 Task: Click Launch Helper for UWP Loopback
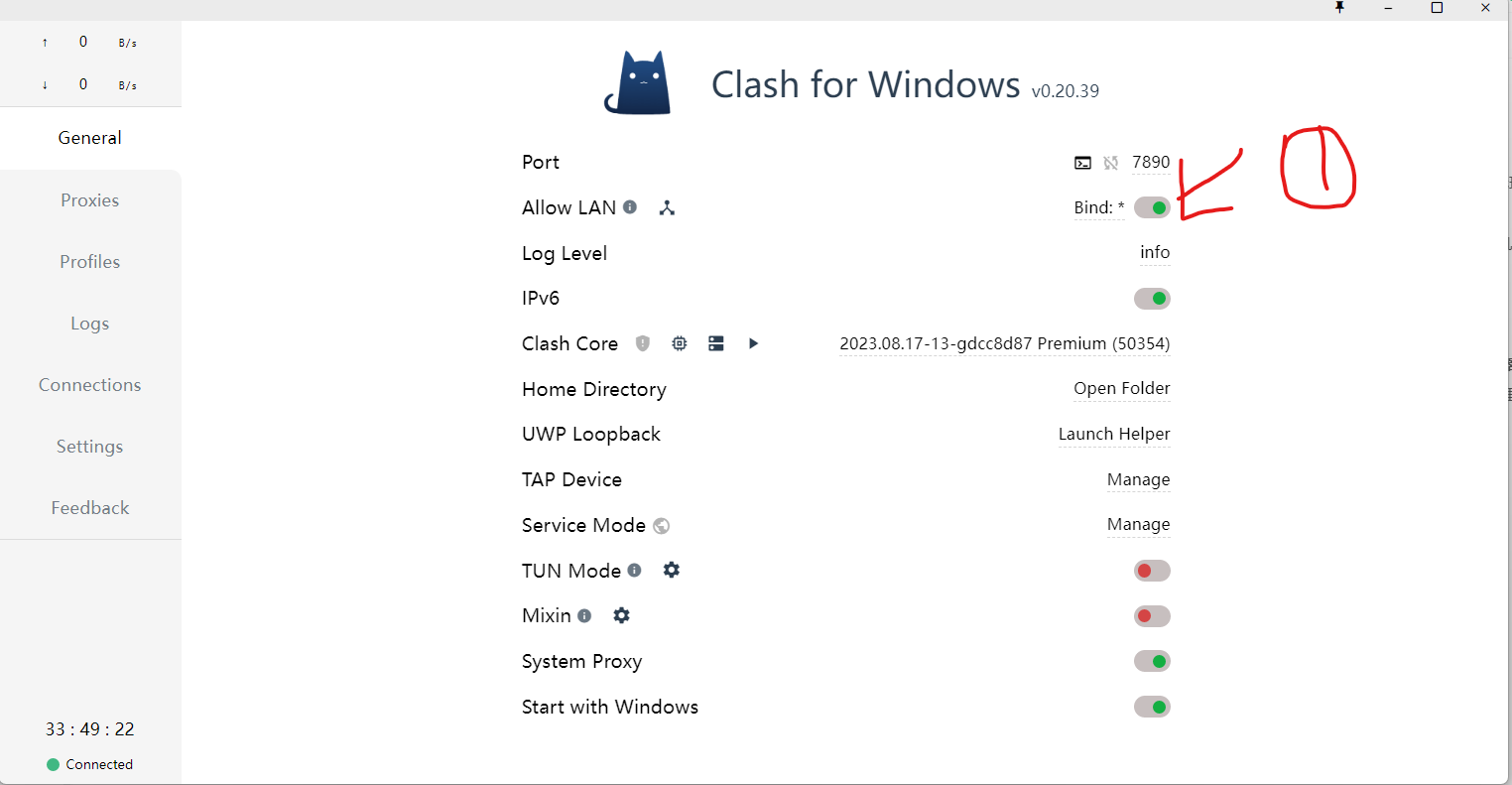(x=1113, y=434)
